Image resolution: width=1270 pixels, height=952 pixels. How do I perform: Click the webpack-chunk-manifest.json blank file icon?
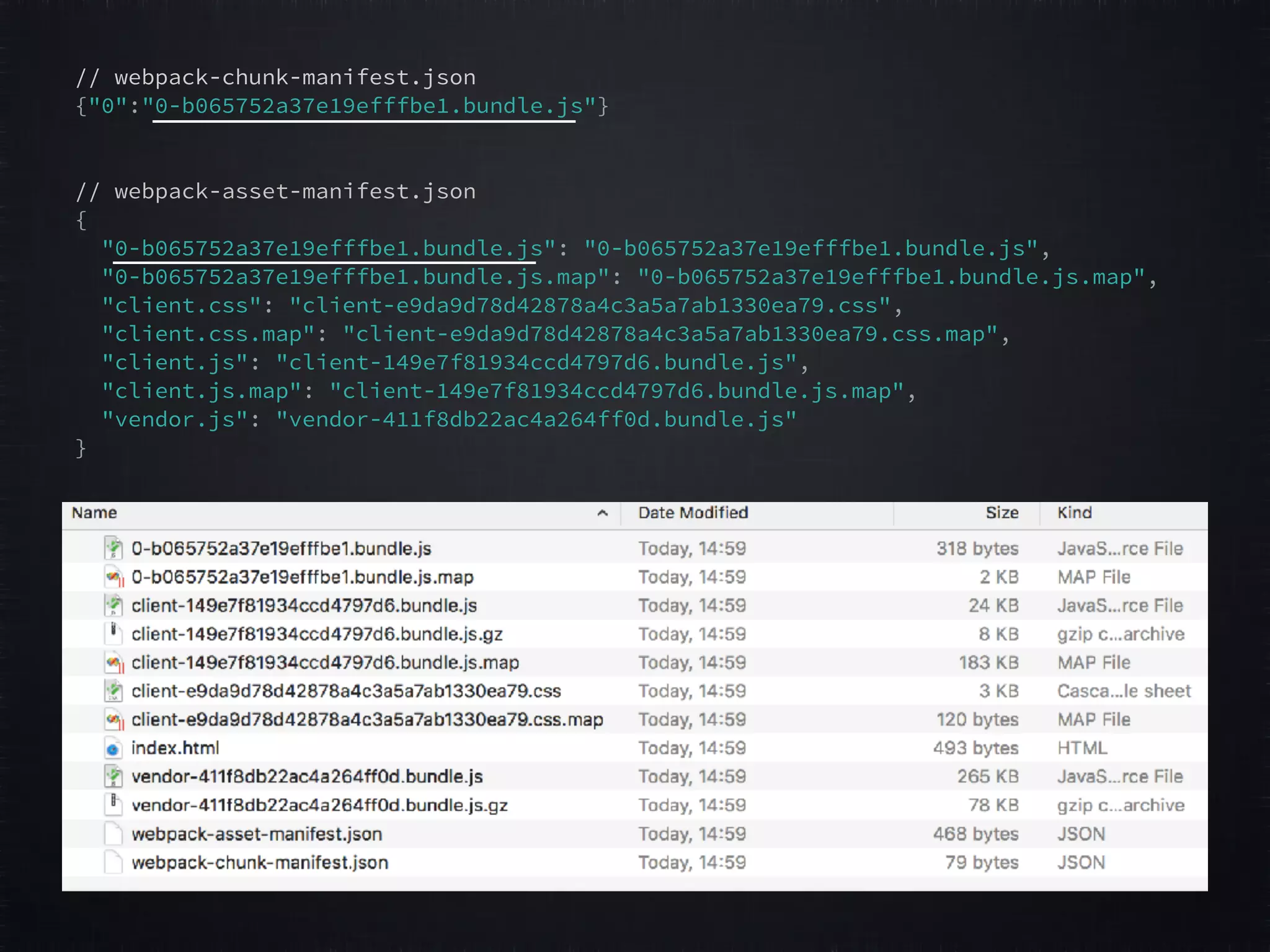coord(113,862)
